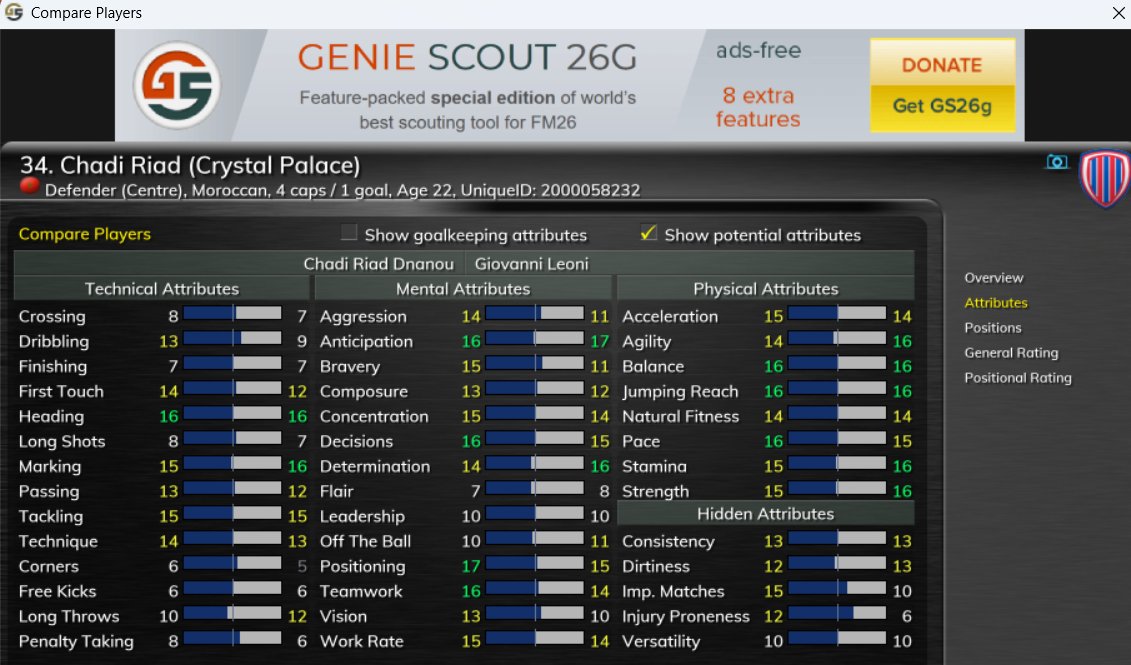
Task: Open Positional Rating view
Action: pos(1018,378)
